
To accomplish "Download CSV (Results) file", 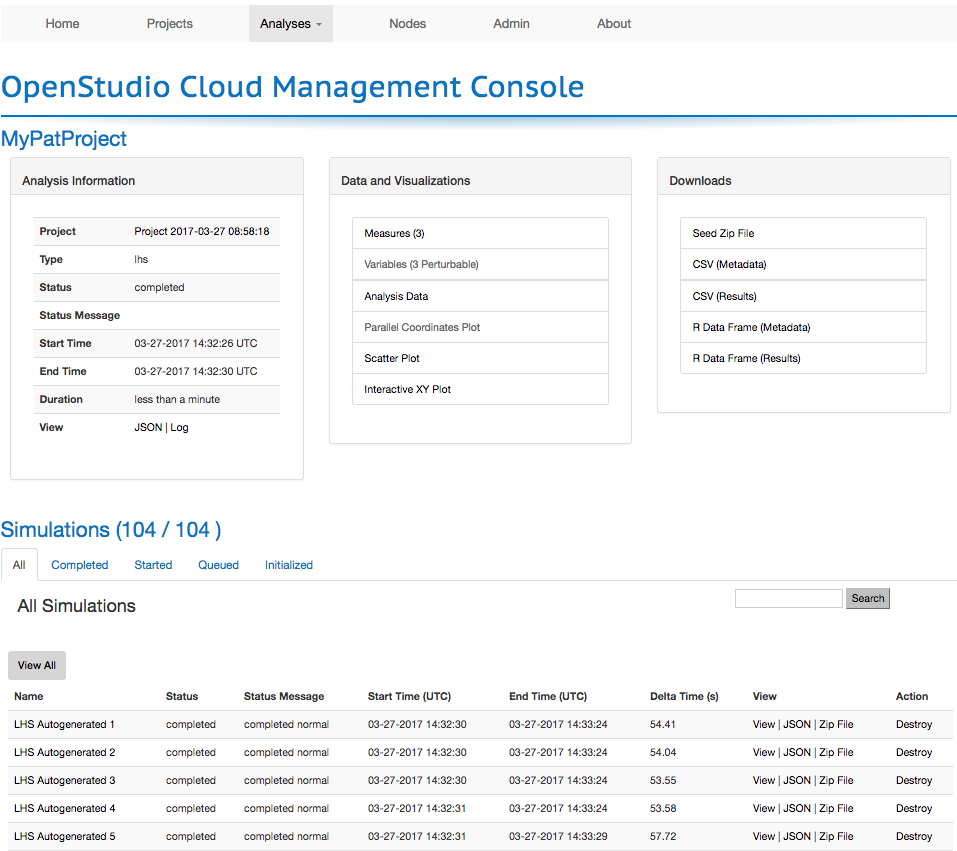I will [x=724, y=296].
